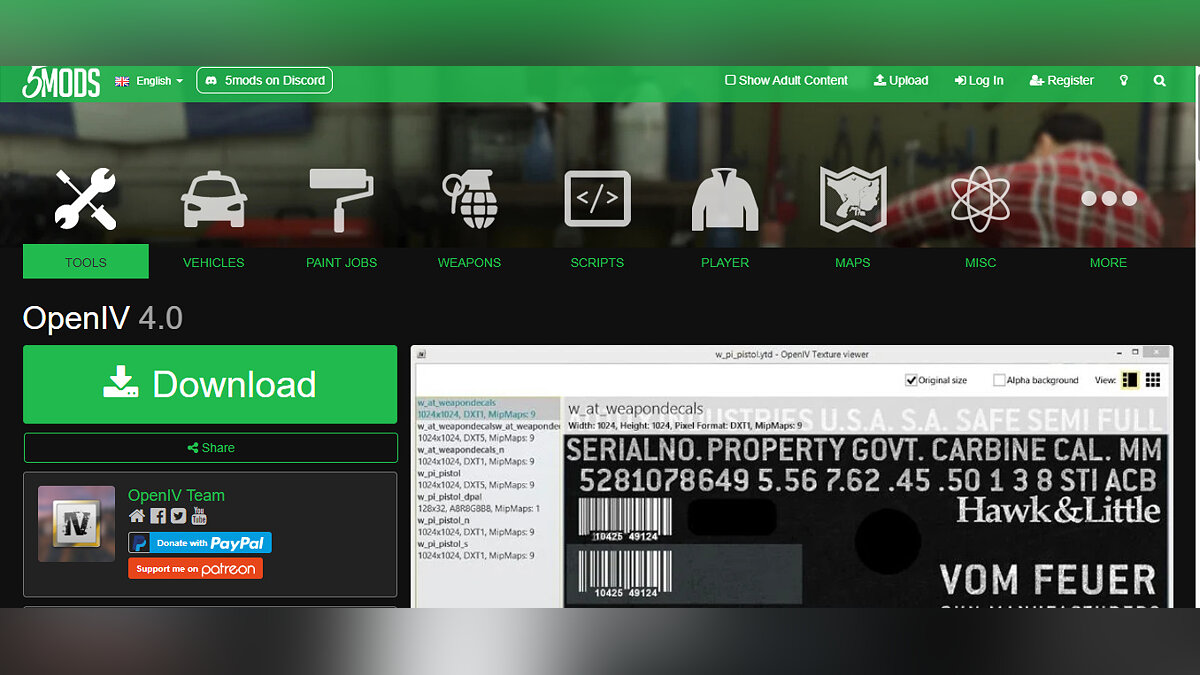The image size is (1200, 675).
Task: Select the Player jacket icon
Action: click(725, 199)
